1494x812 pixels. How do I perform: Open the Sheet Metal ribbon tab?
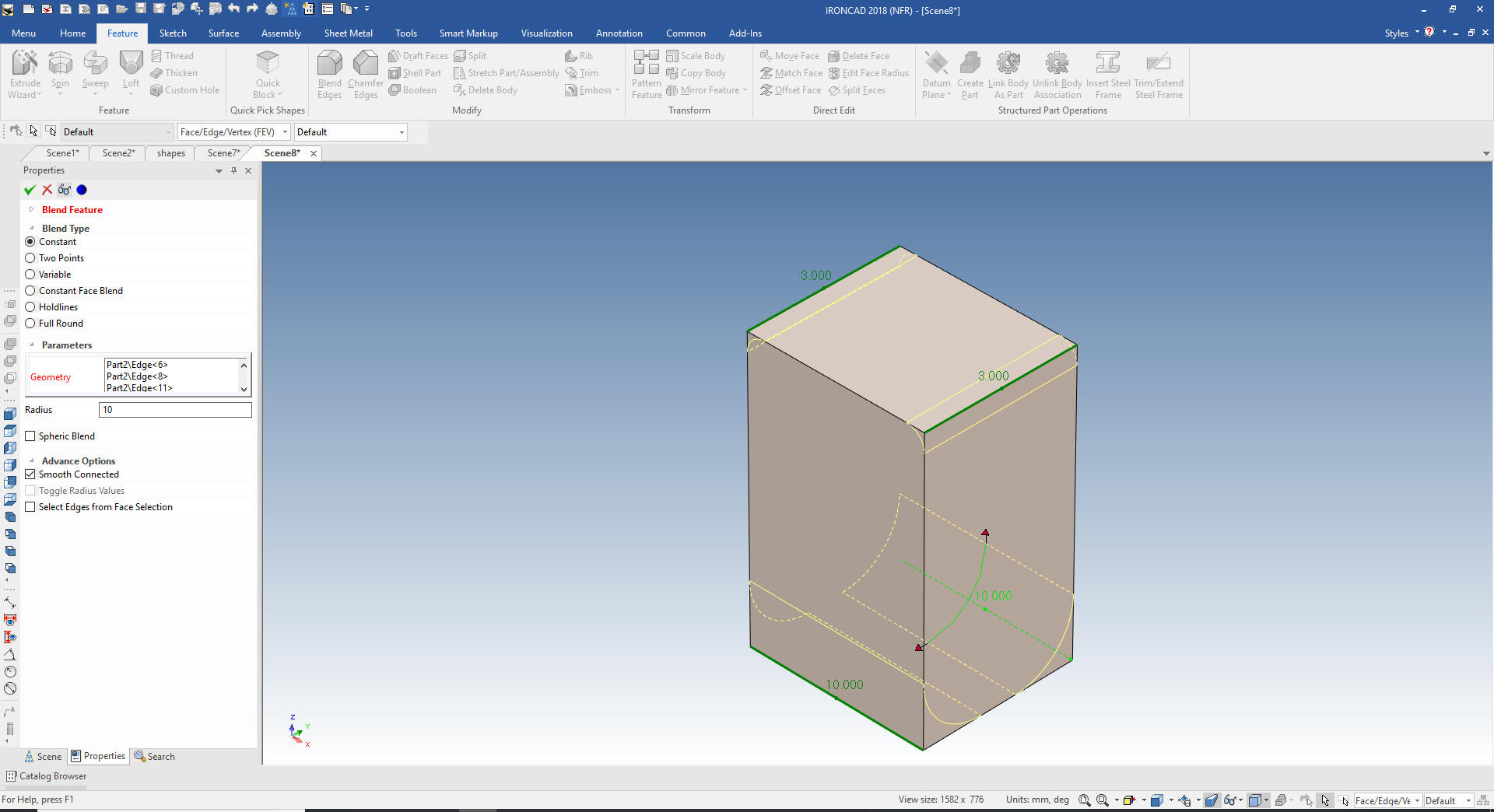(348, 33)
